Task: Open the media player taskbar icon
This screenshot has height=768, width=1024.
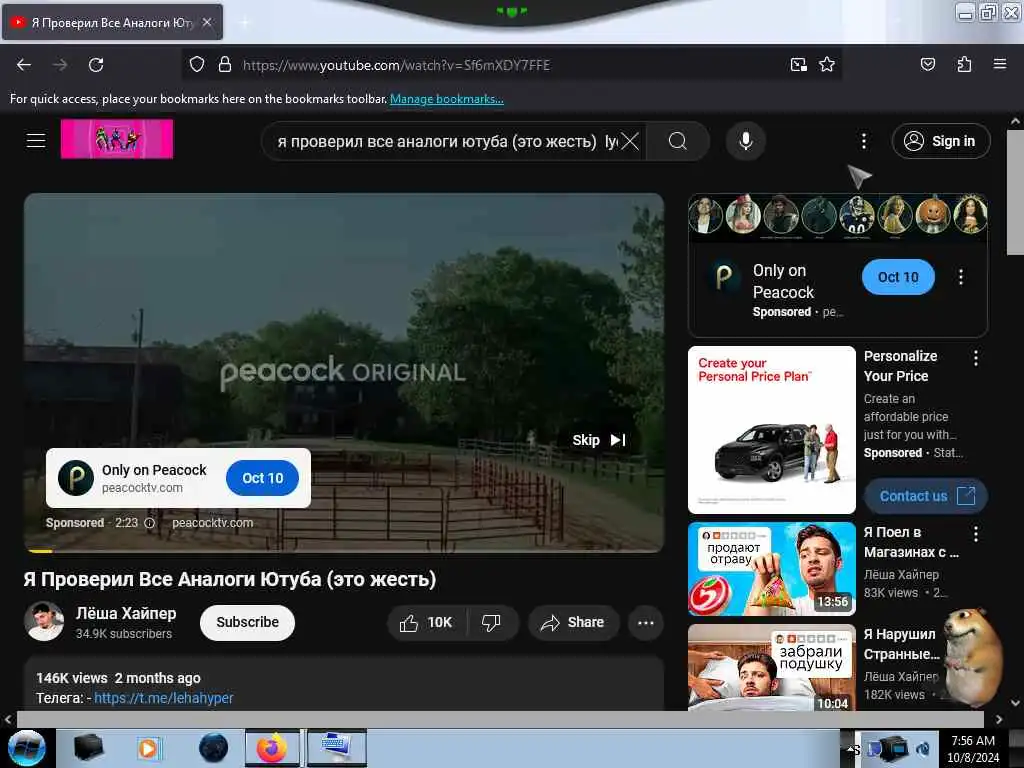Action: coord(148,748)
